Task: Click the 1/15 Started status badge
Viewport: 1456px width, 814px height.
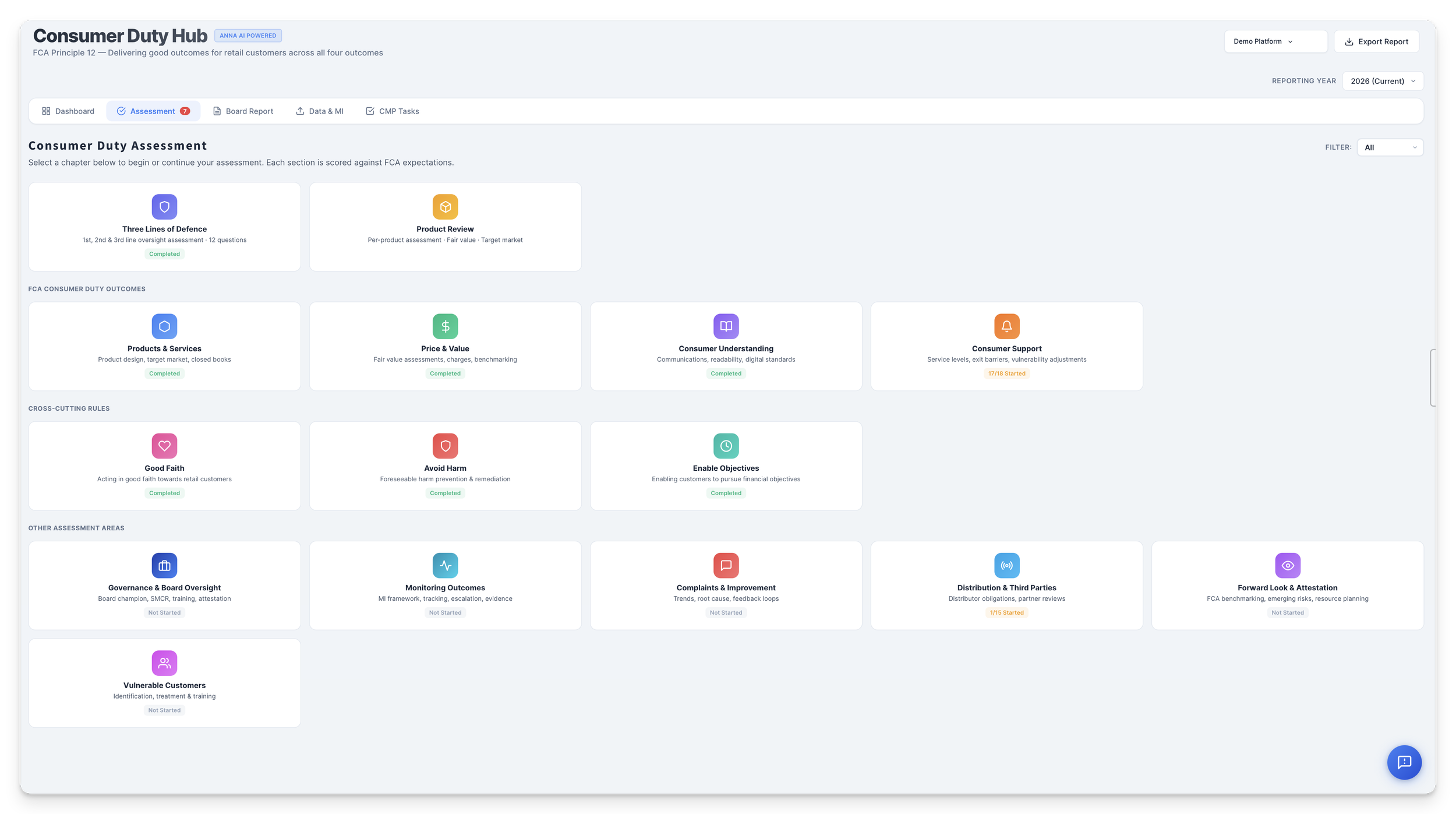Action: 1006,612
